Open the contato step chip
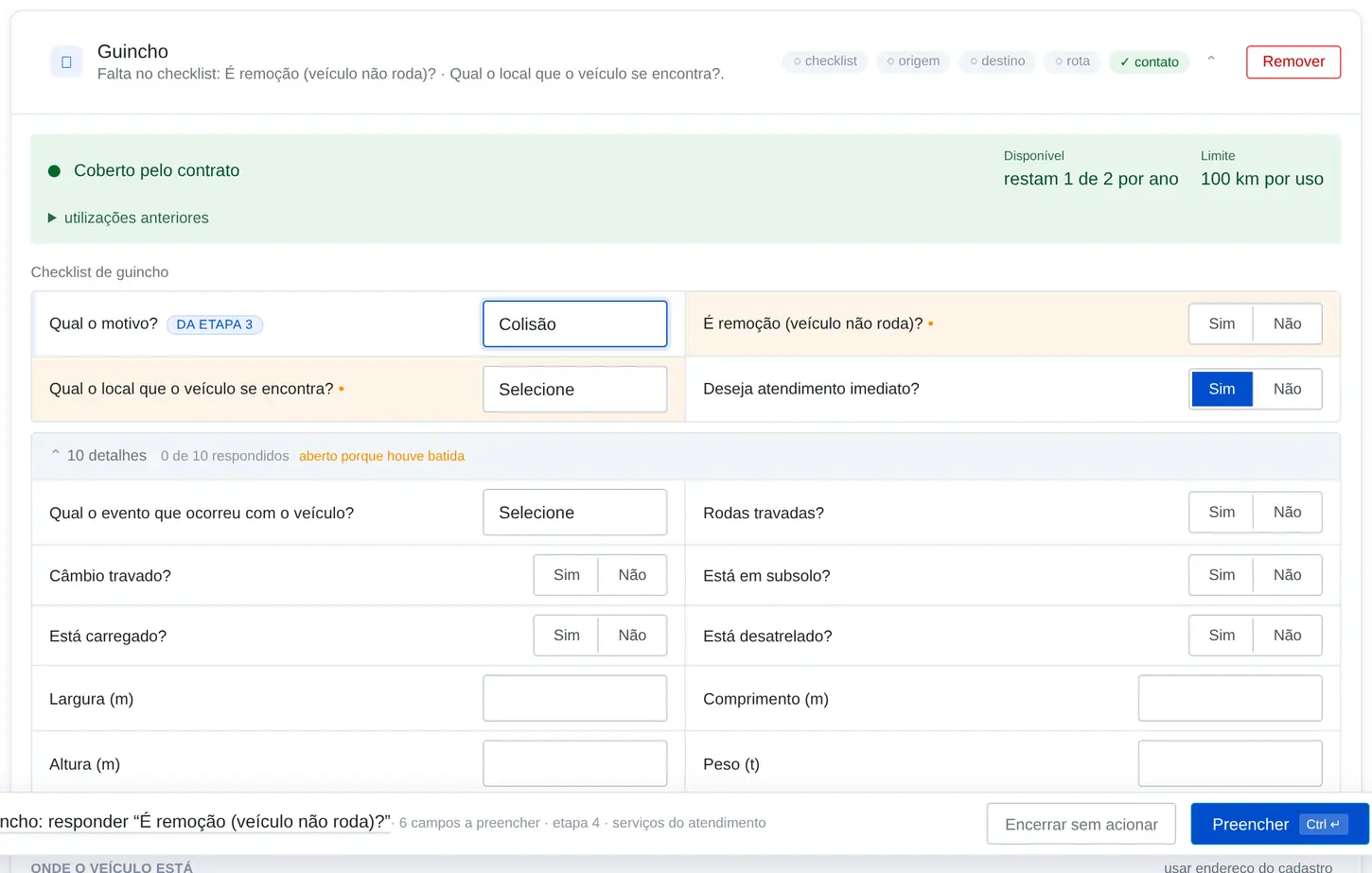Viewport: 1372px width, 873px height. [x=1149, y=61]
